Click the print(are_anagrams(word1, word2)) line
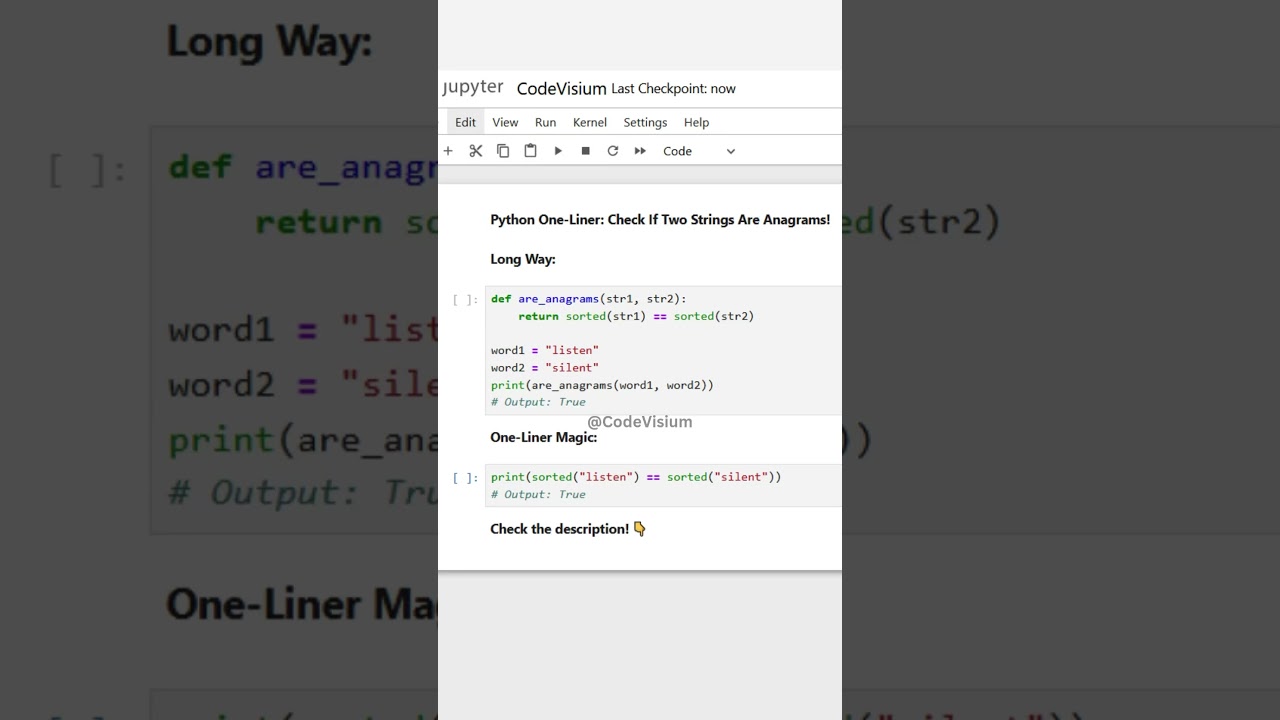This screenshot has width=1280, height=720. click(602, 385)
